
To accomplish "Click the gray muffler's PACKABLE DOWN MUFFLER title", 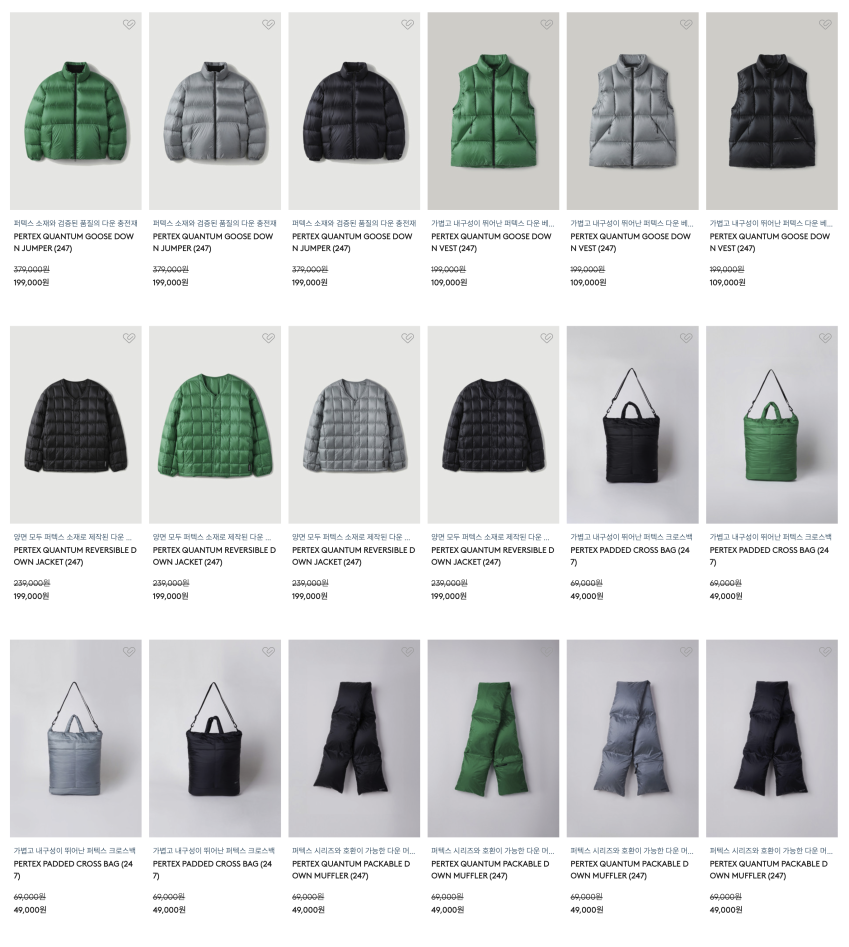I will click(x=629, y=870).
